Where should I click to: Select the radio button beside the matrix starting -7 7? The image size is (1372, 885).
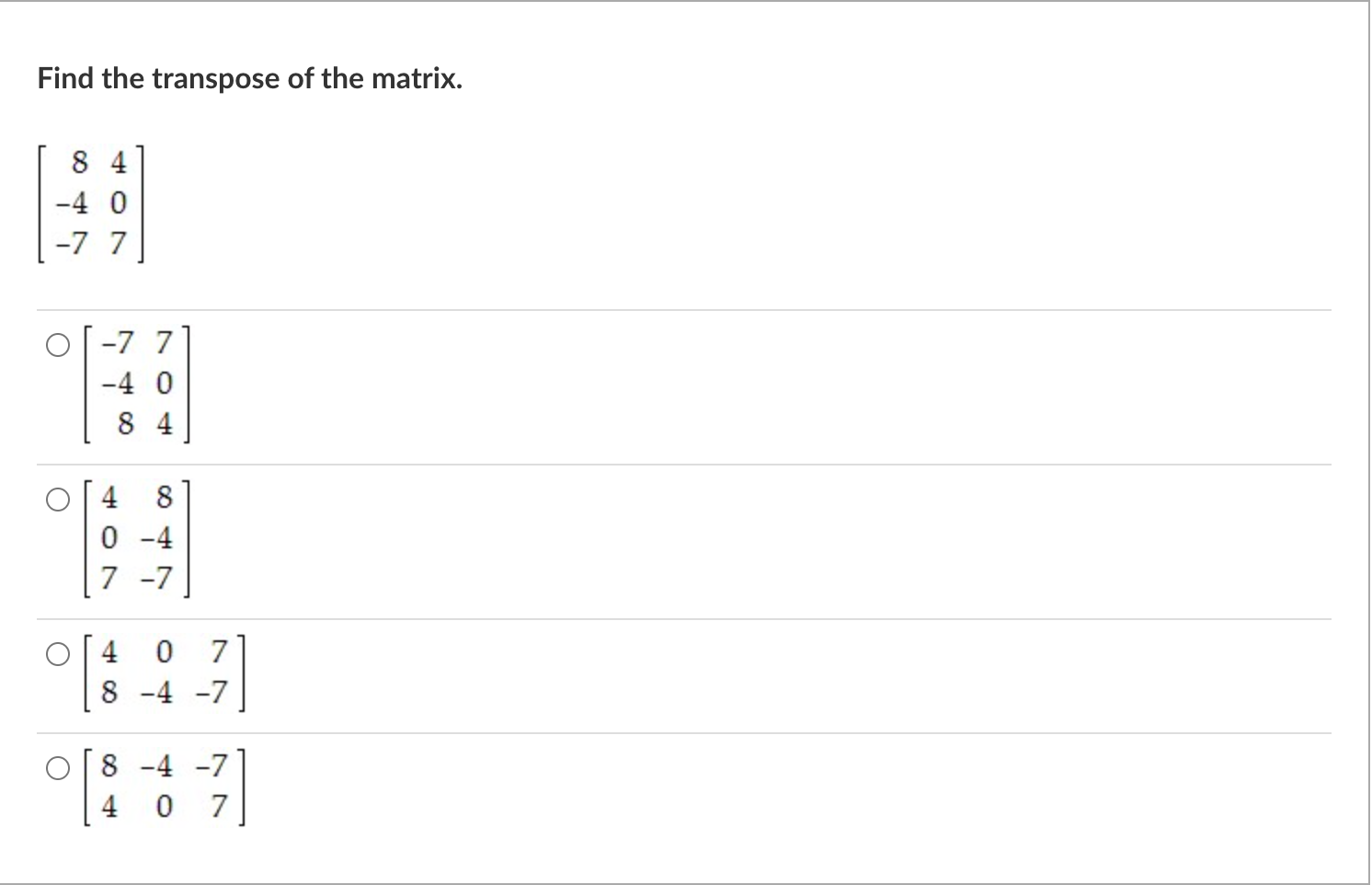[58, 346]
